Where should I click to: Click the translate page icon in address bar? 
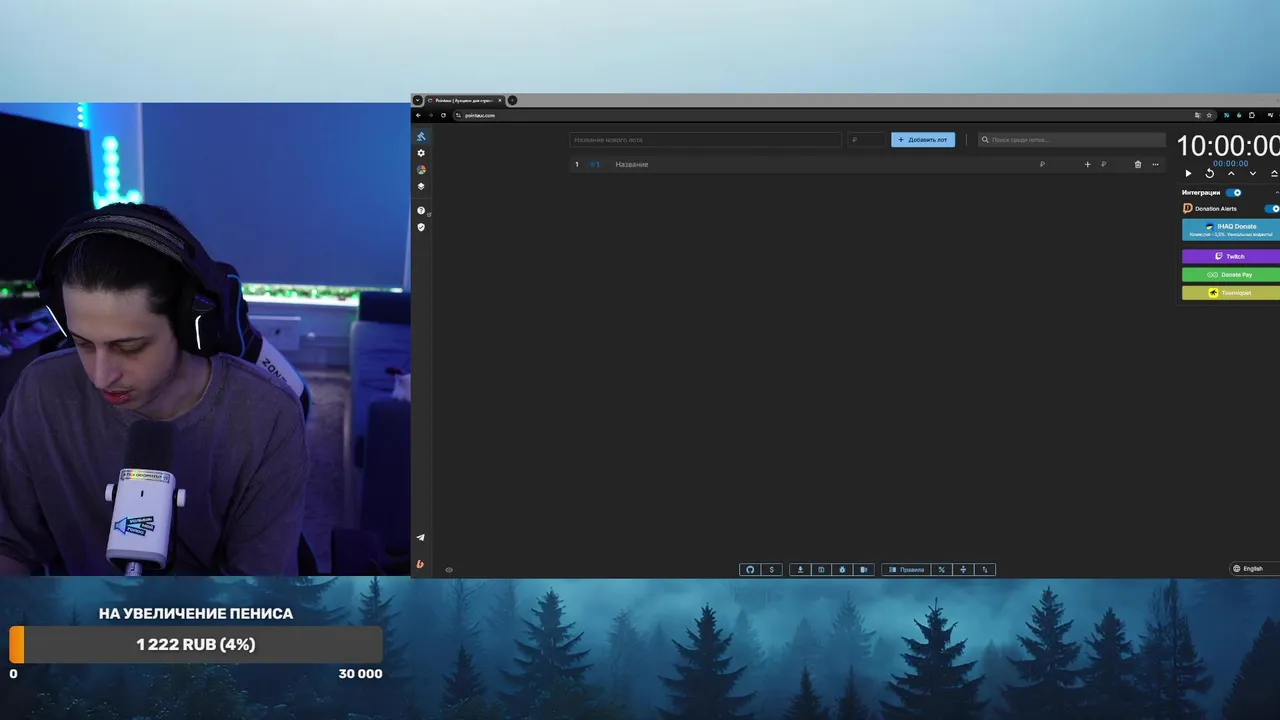pyautogui.click(x=1198, y=115)
